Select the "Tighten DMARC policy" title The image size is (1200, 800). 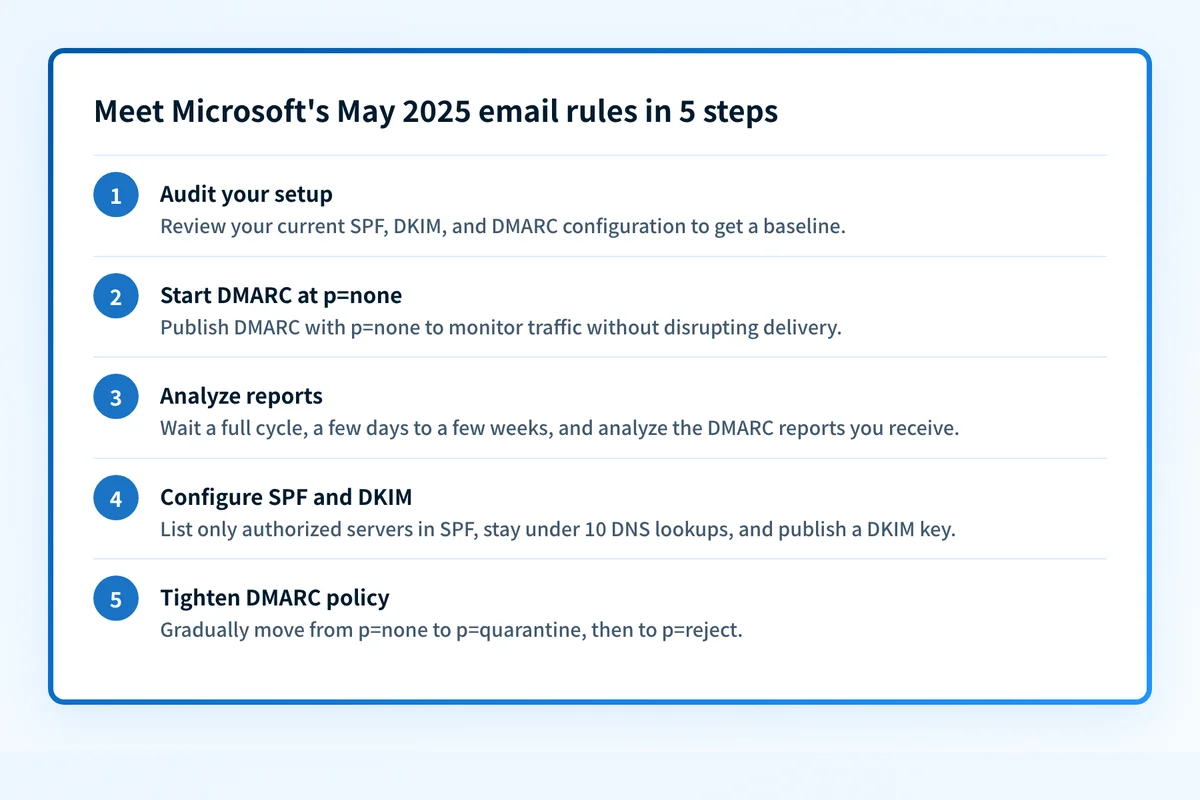tap(275, 598)
